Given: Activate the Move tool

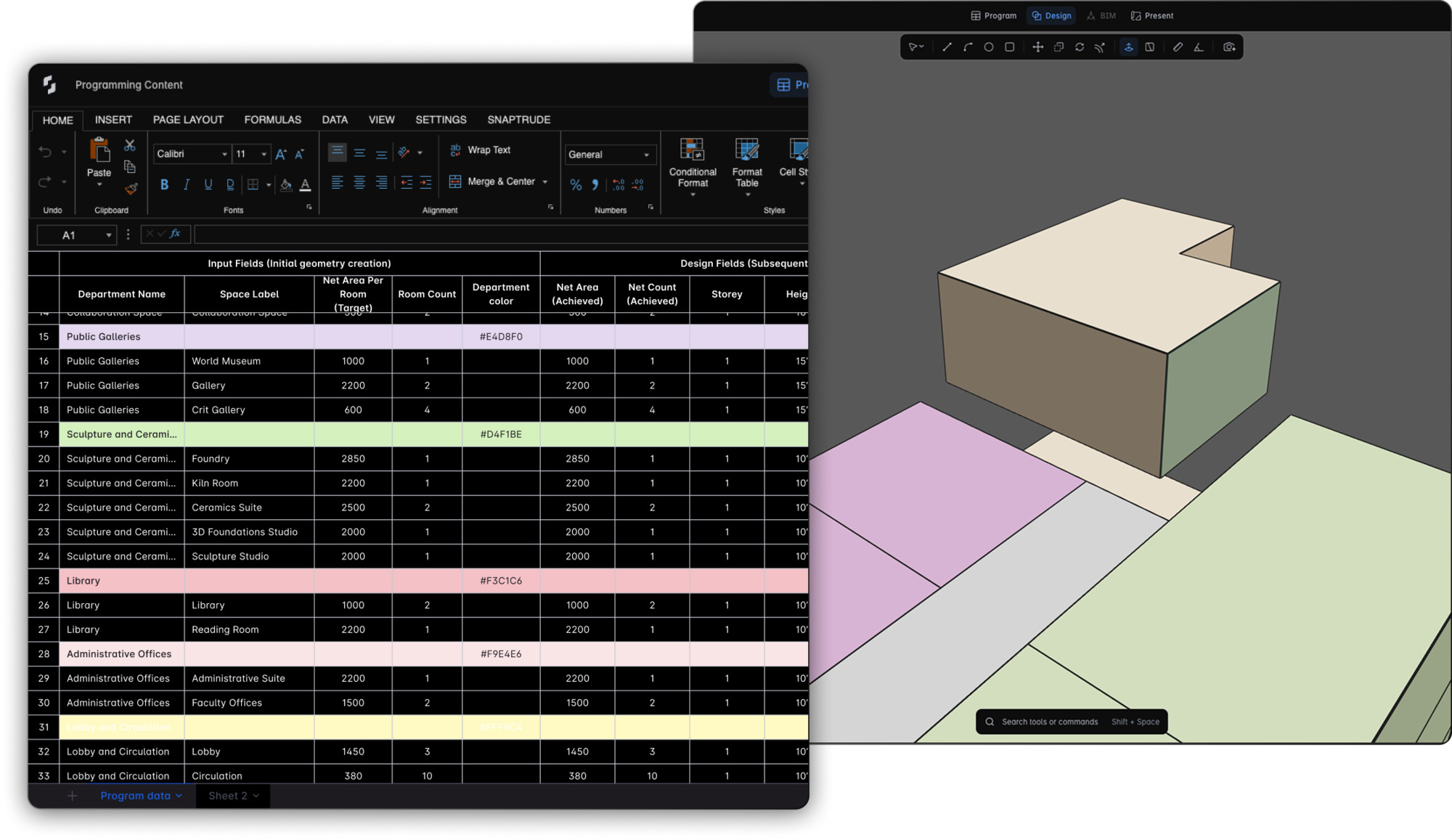Looking at the screenshot, I should (x=1037, y=46).
